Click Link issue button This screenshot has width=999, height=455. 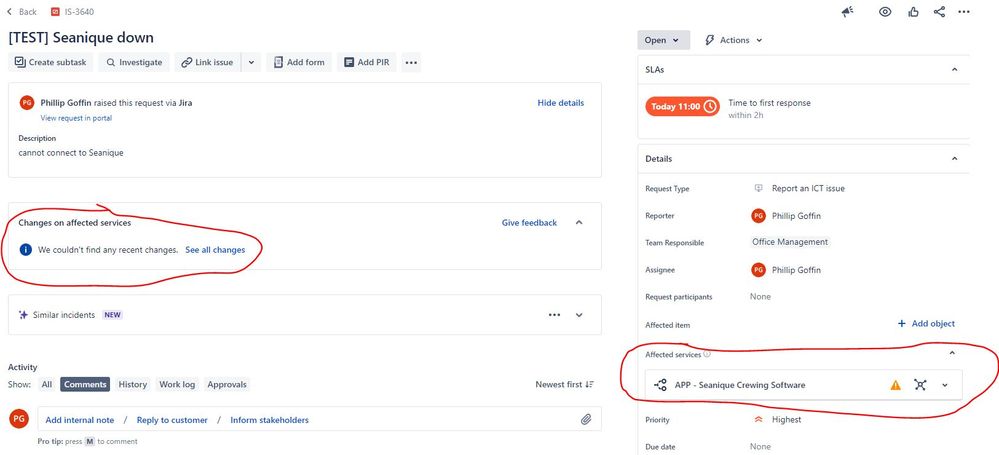[x=208, y=62]
